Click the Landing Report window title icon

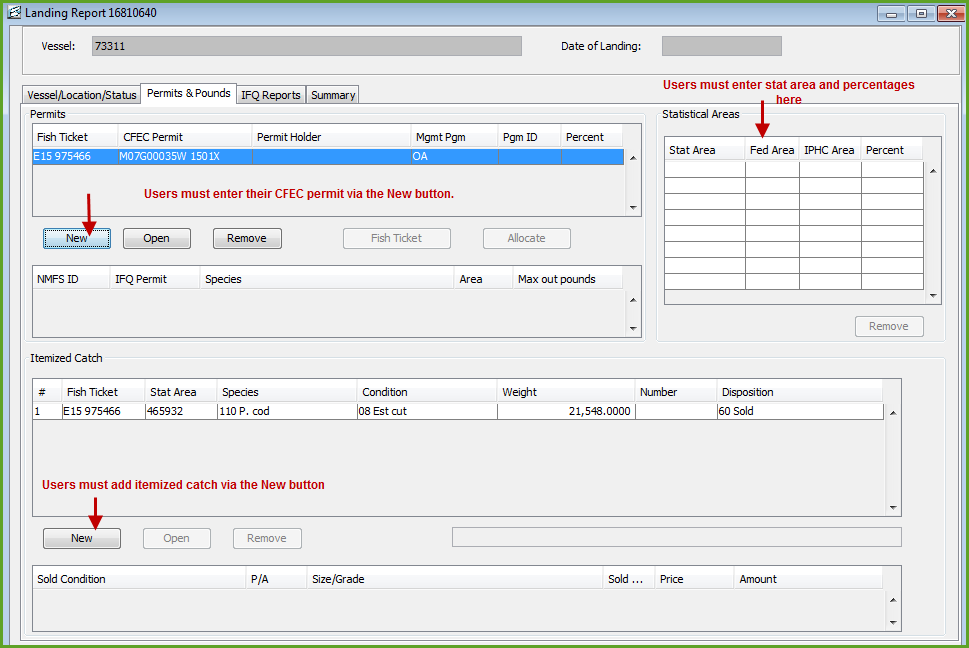pyautogui.click(x=14, y=13)
